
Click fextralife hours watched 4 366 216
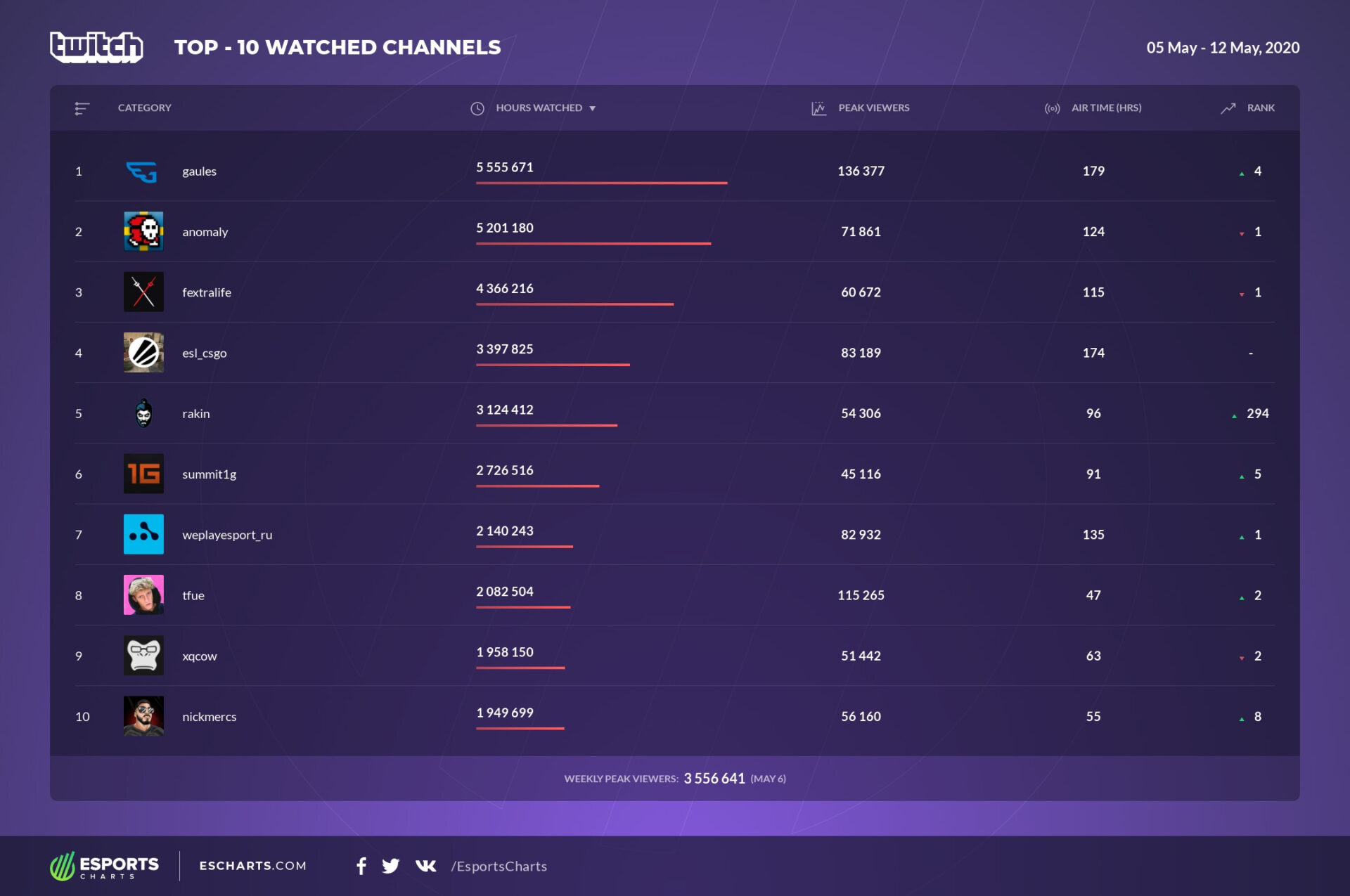coord(505,288)
